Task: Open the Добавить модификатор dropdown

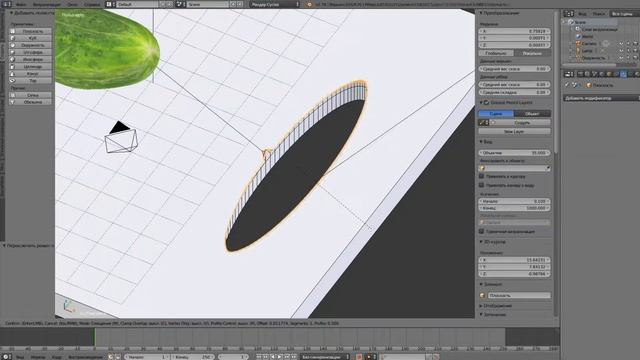Action: click(x=602, y=98)
